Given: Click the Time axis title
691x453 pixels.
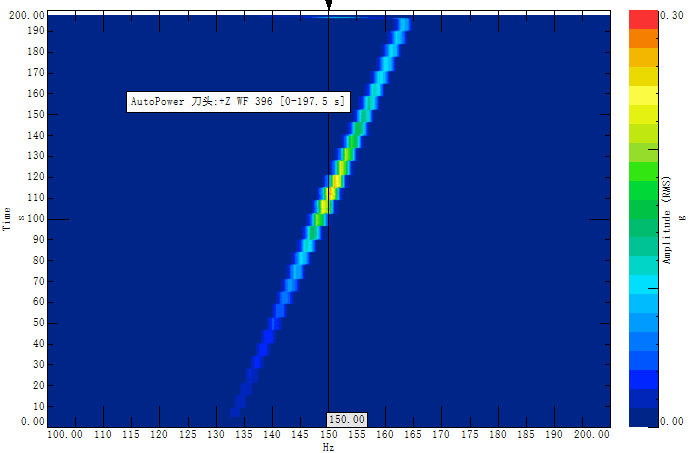Looking at the screenshot, I should point(7,219).
